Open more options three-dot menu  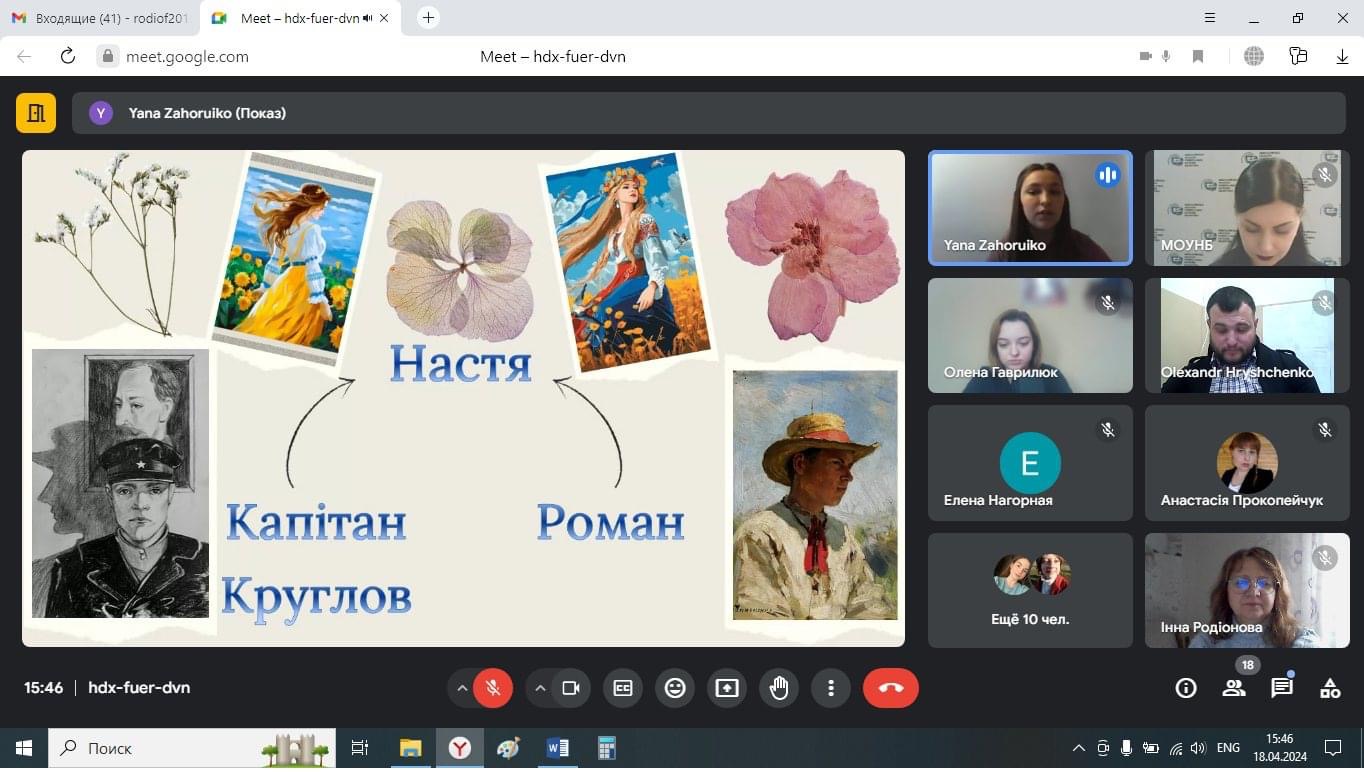click(831, 688)
